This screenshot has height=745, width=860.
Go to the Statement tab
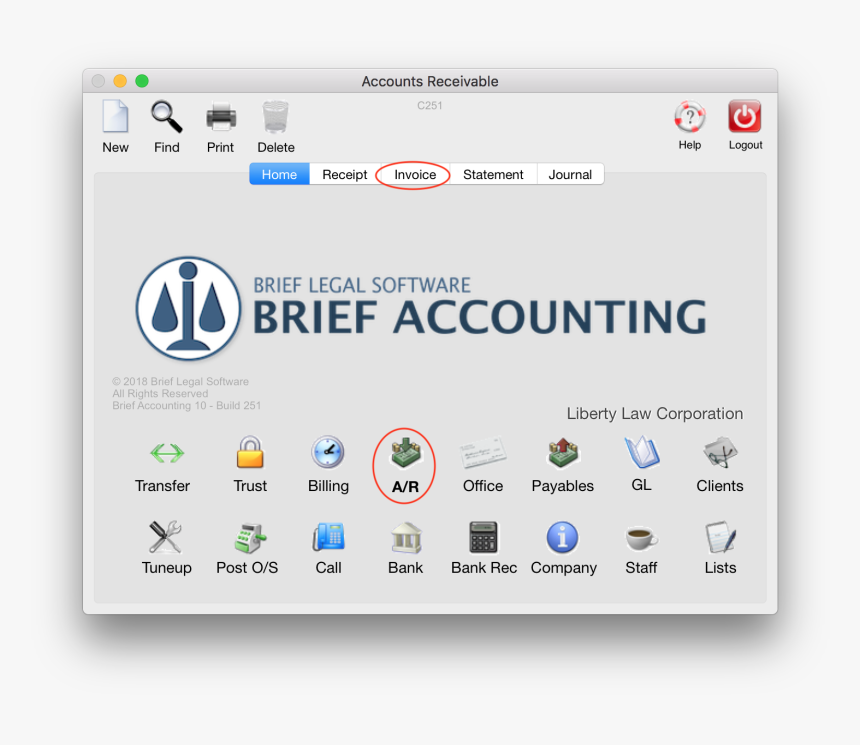point(493,174)
